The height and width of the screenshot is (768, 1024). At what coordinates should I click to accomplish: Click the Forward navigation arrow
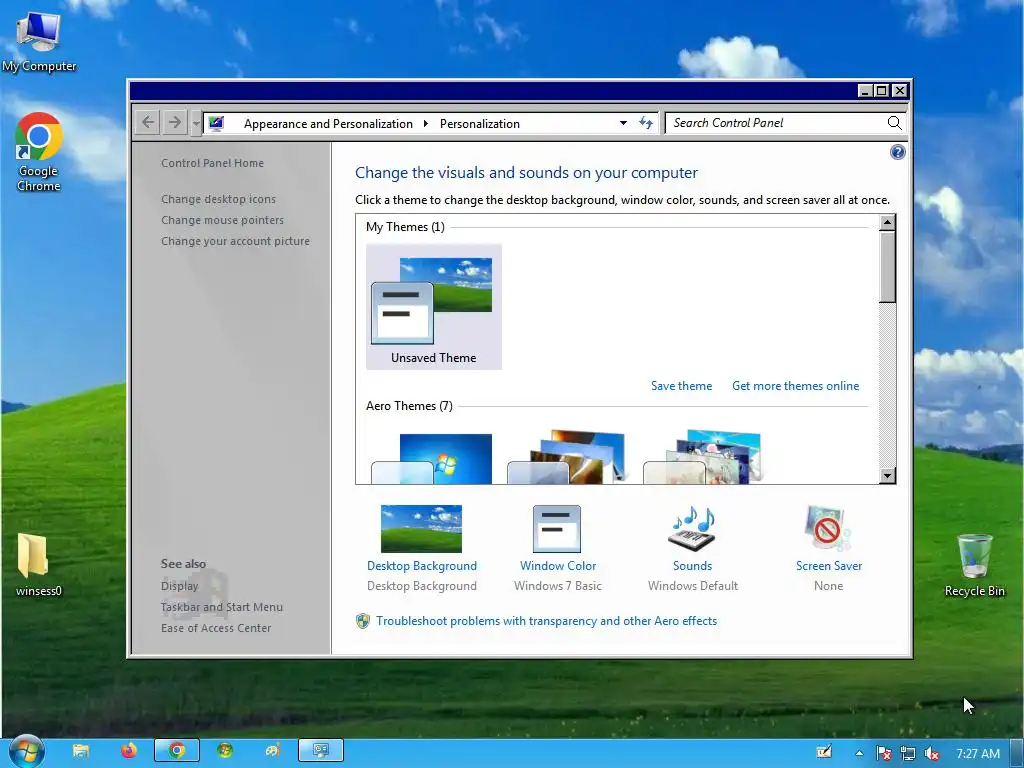click(174, 122)
